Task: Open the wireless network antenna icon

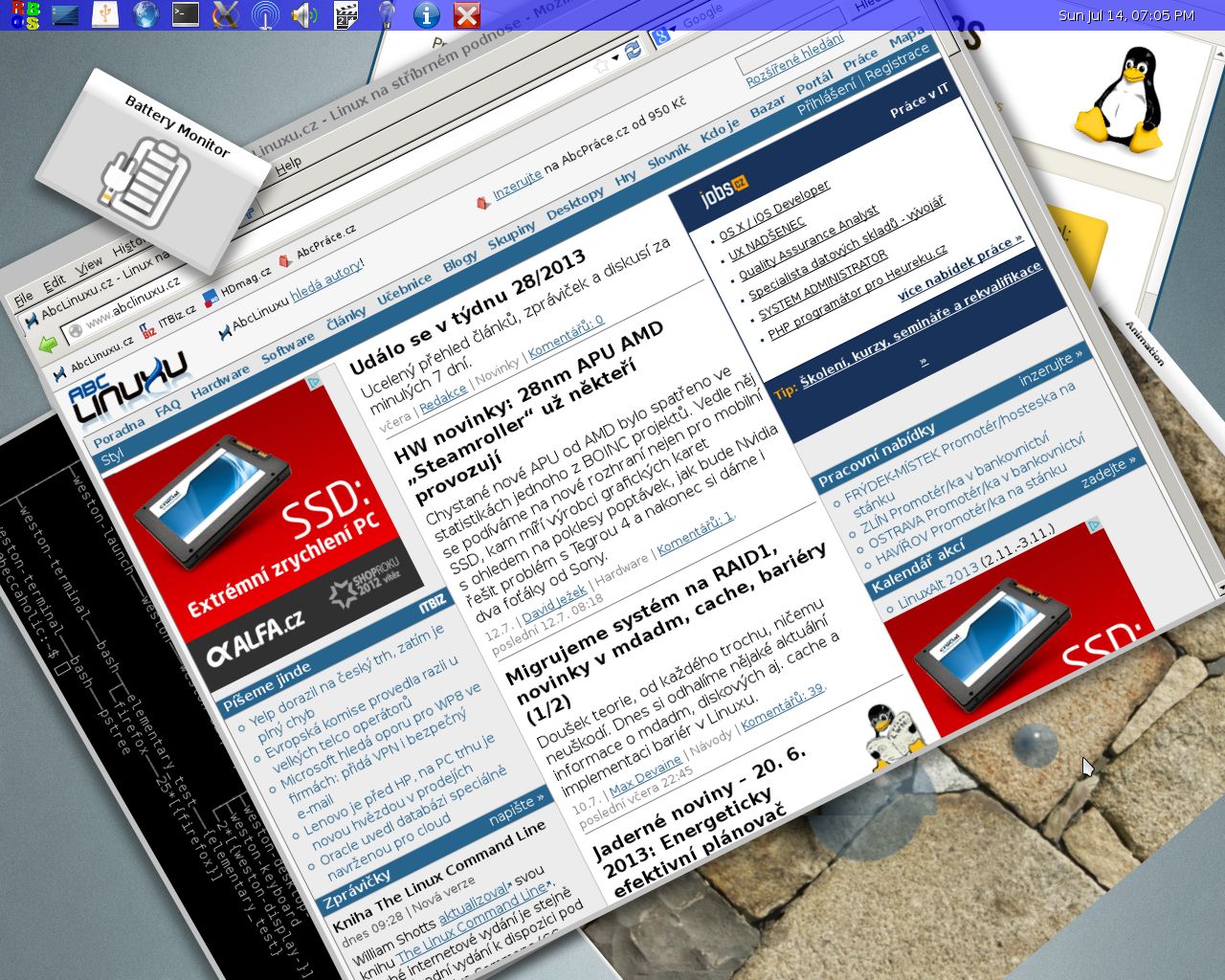Action: pyautogui.click(x=265, y=14)
